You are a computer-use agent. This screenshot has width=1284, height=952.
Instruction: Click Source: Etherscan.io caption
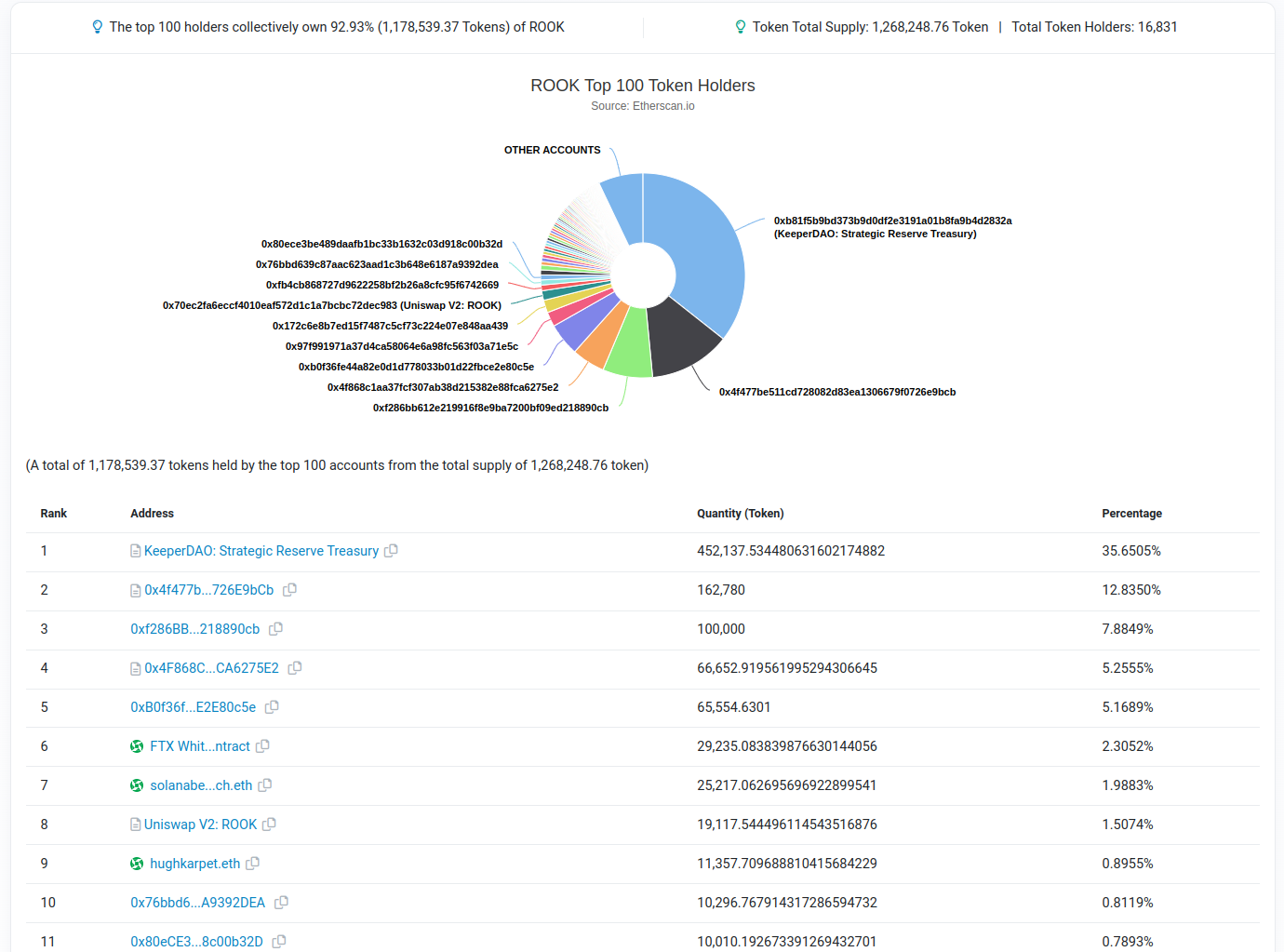pyautogui.click(x=643, y=106)
